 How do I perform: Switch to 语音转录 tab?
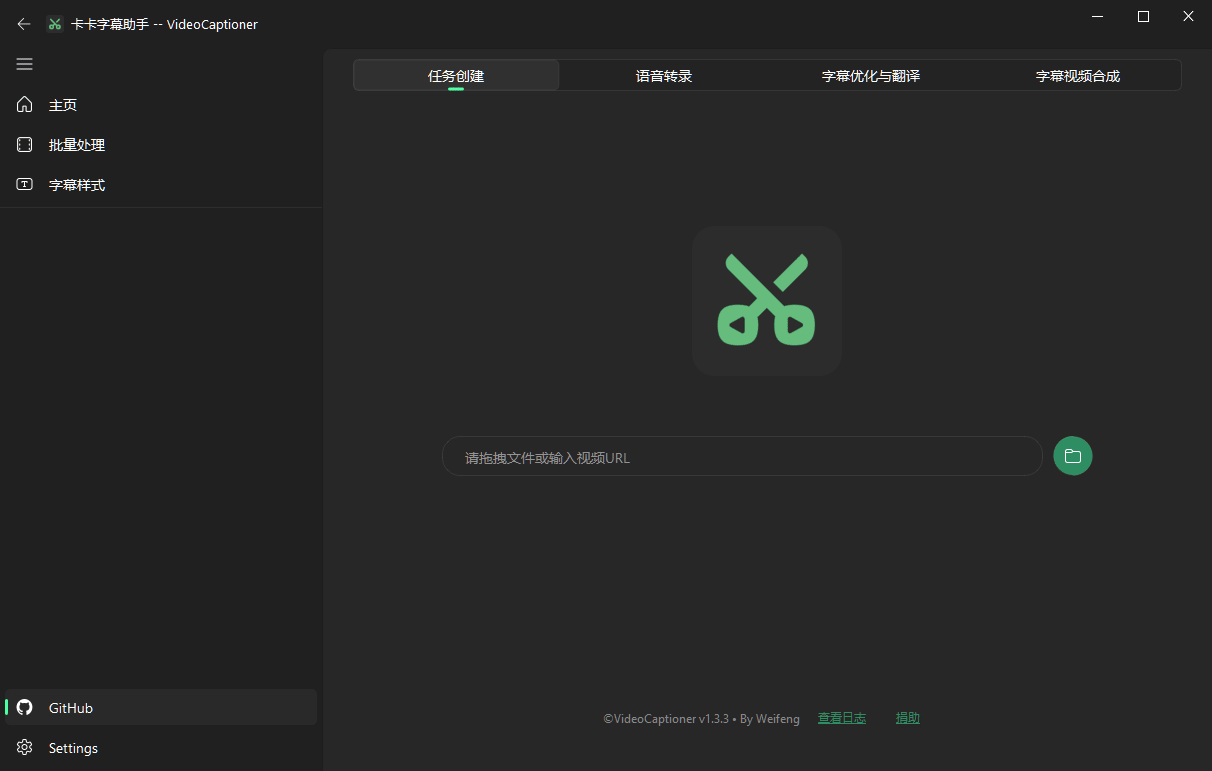pos(664,75)
